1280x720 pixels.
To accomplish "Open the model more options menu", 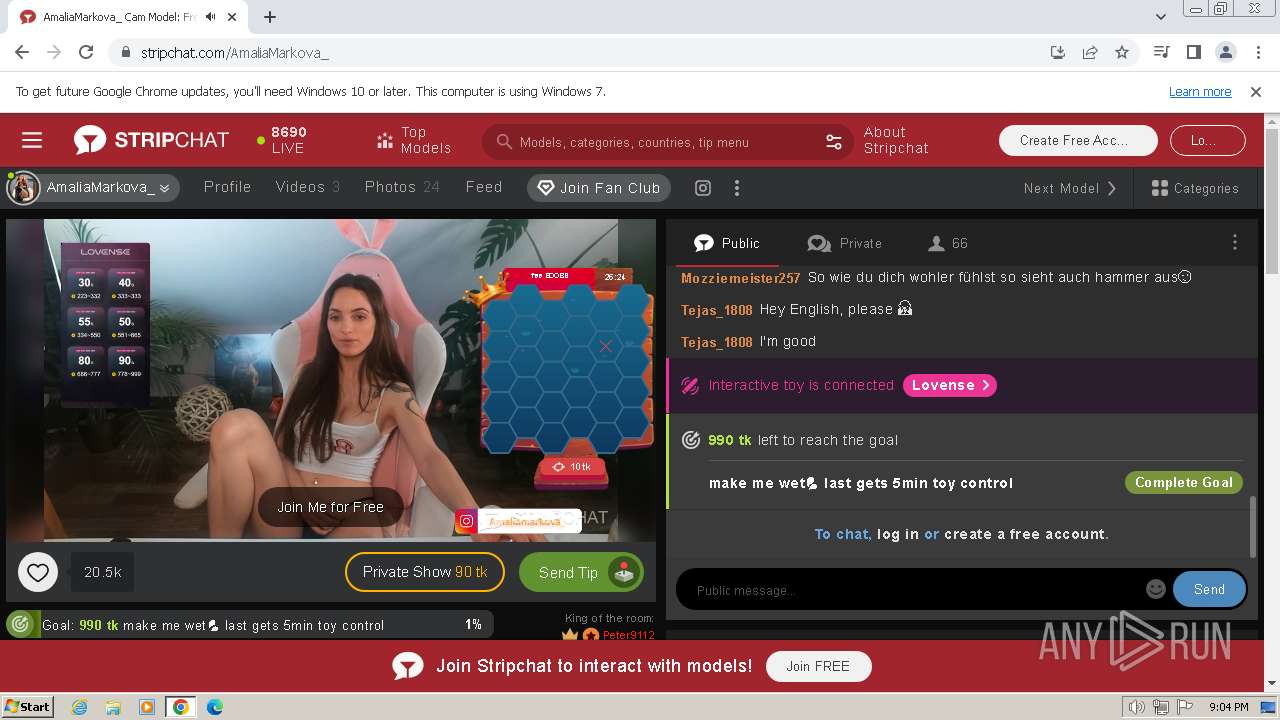I will tap(737, 188).
